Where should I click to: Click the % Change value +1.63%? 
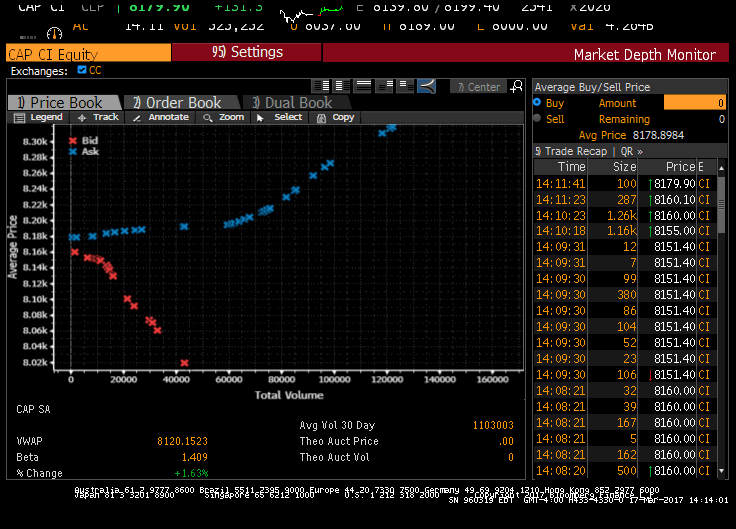191,473
